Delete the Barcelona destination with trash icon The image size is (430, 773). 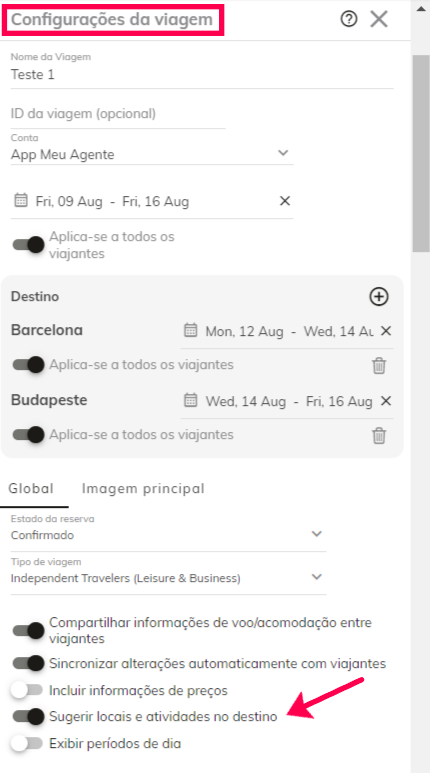[x=379, y=366]
